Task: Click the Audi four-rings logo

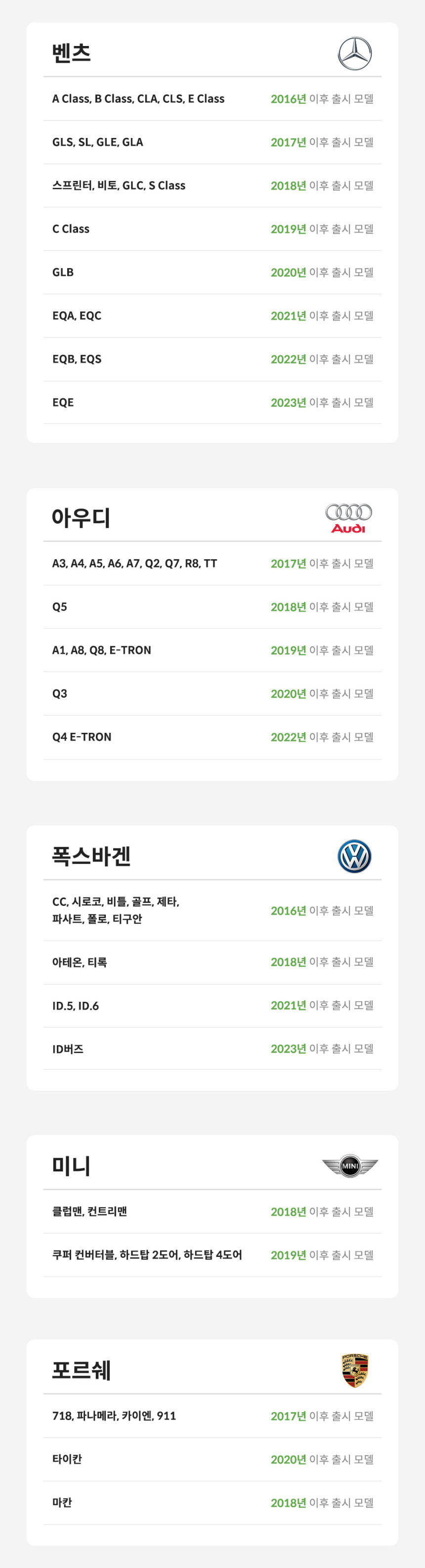Action: click(348, 518)
